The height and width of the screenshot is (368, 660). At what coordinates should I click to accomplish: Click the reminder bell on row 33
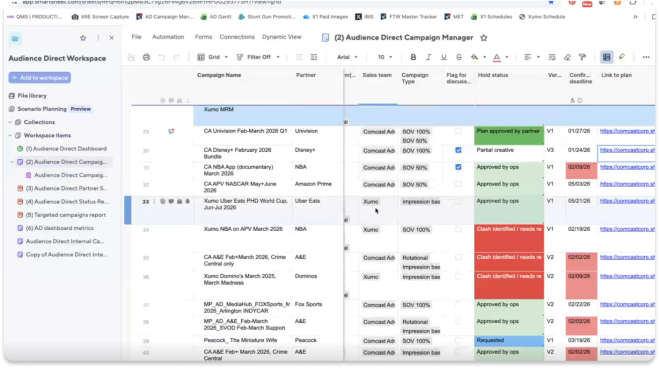pos(188,202)
